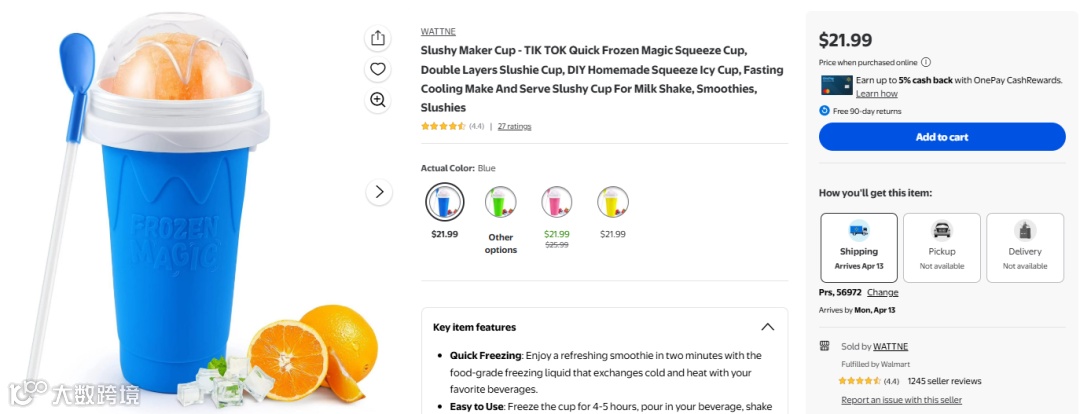Add item to favorites with heart icon

(377, 69)
